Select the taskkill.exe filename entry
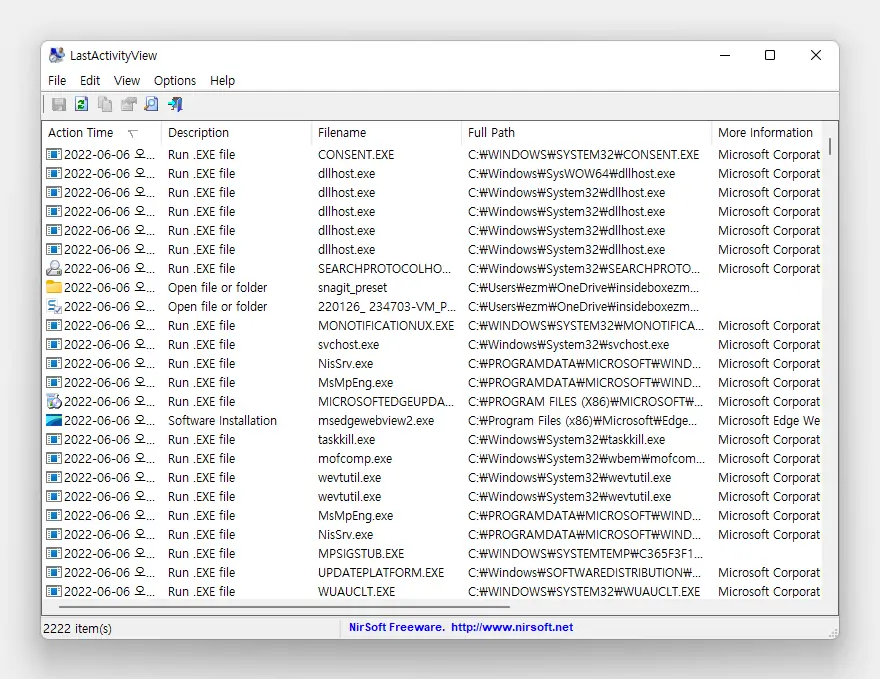The width and height of the screenshot is (880, 679). [346, 440]
